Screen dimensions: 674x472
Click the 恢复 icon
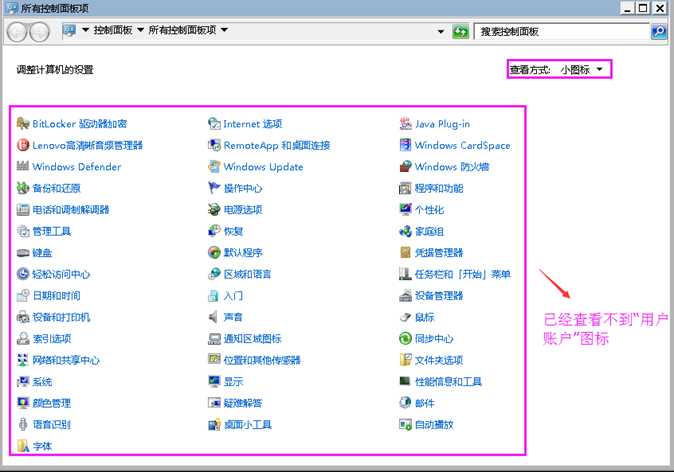[x=214, y=231]
